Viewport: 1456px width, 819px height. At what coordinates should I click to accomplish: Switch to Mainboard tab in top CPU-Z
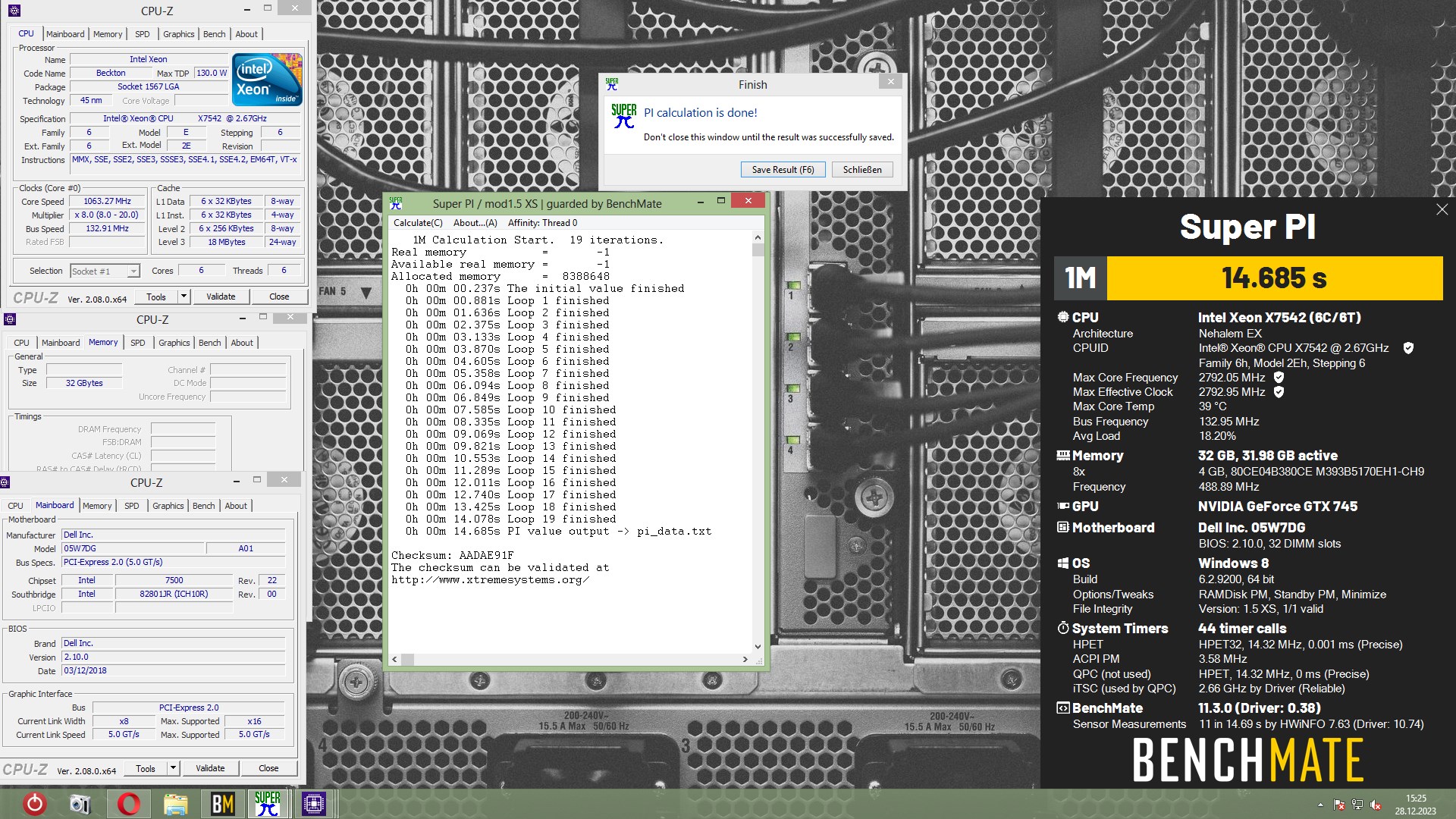(65, 34)
